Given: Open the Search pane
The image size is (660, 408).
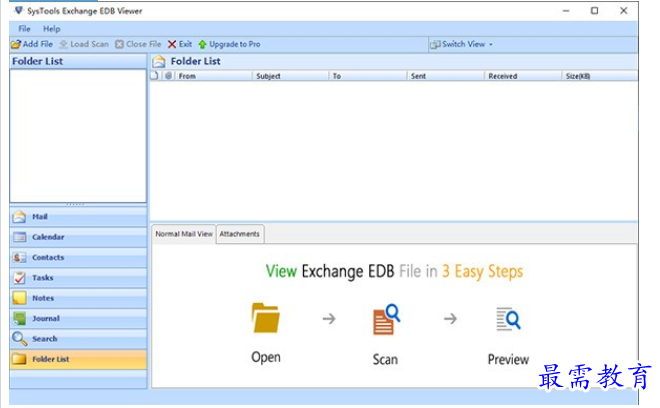Looking at the screenshot, I should 44,339.
